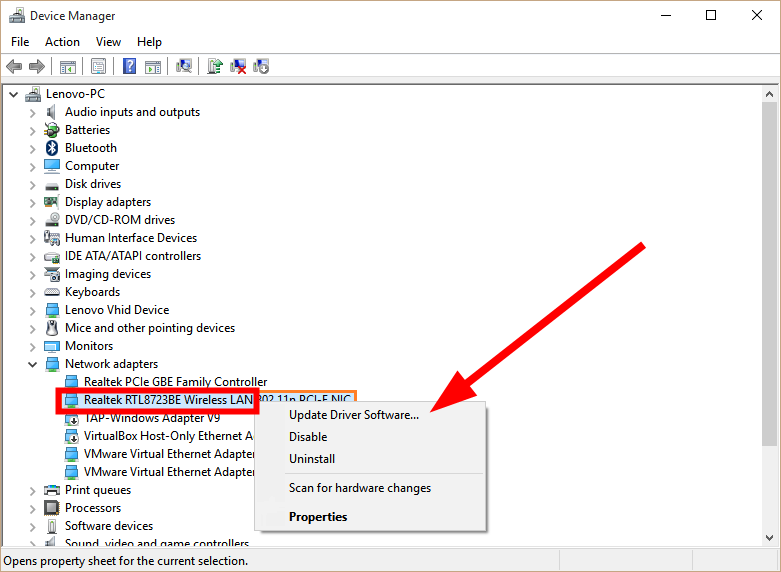Choose Uninstall in the context menu
Image resolution: width=781 pixels, height=572 pixels.
370,459
